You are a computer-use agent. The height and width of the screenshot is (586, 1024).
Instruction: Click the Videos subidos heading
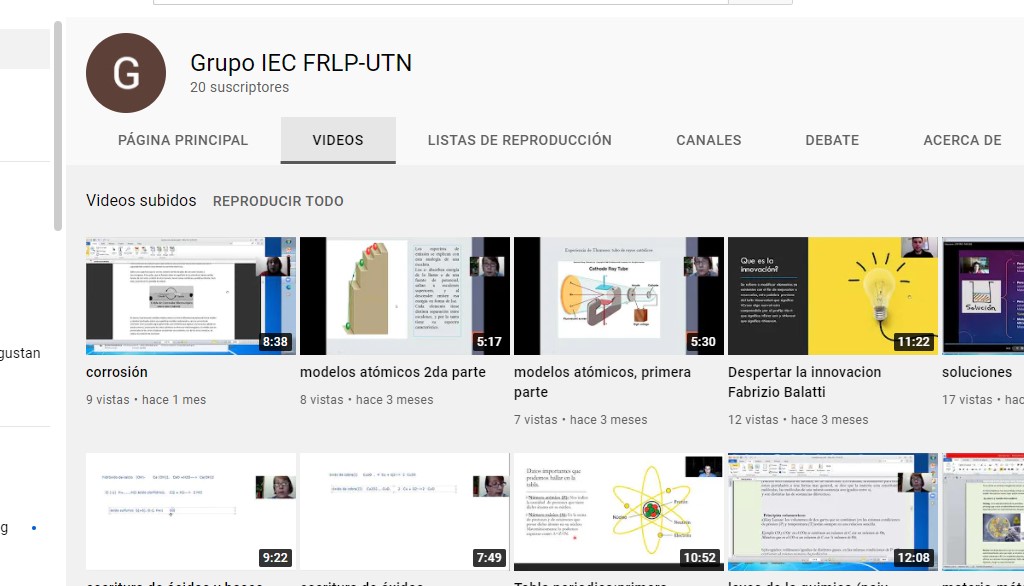tap(141, 201)
